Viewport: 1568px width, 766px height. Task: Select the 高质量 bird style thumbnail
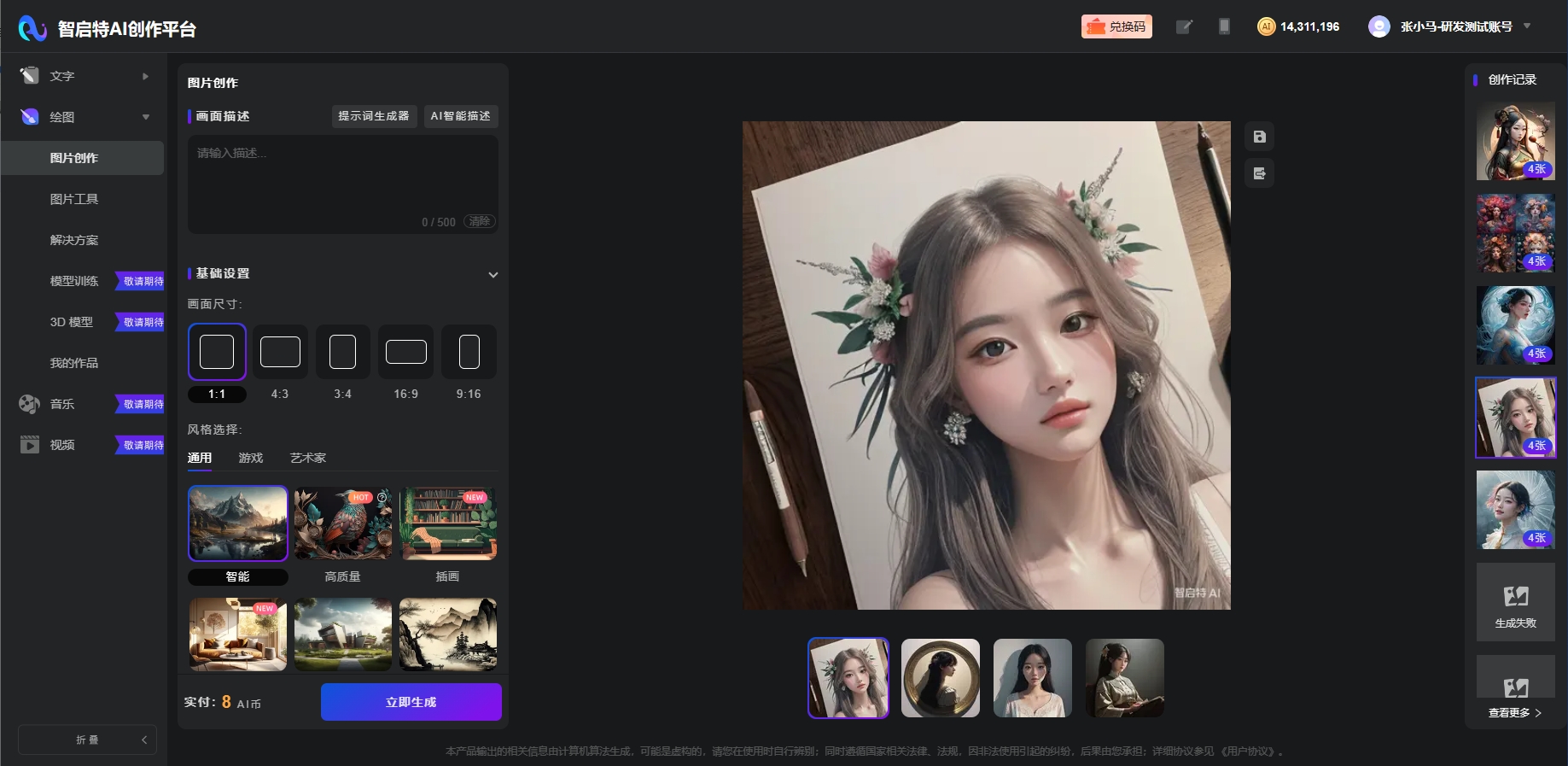(342, 523)
